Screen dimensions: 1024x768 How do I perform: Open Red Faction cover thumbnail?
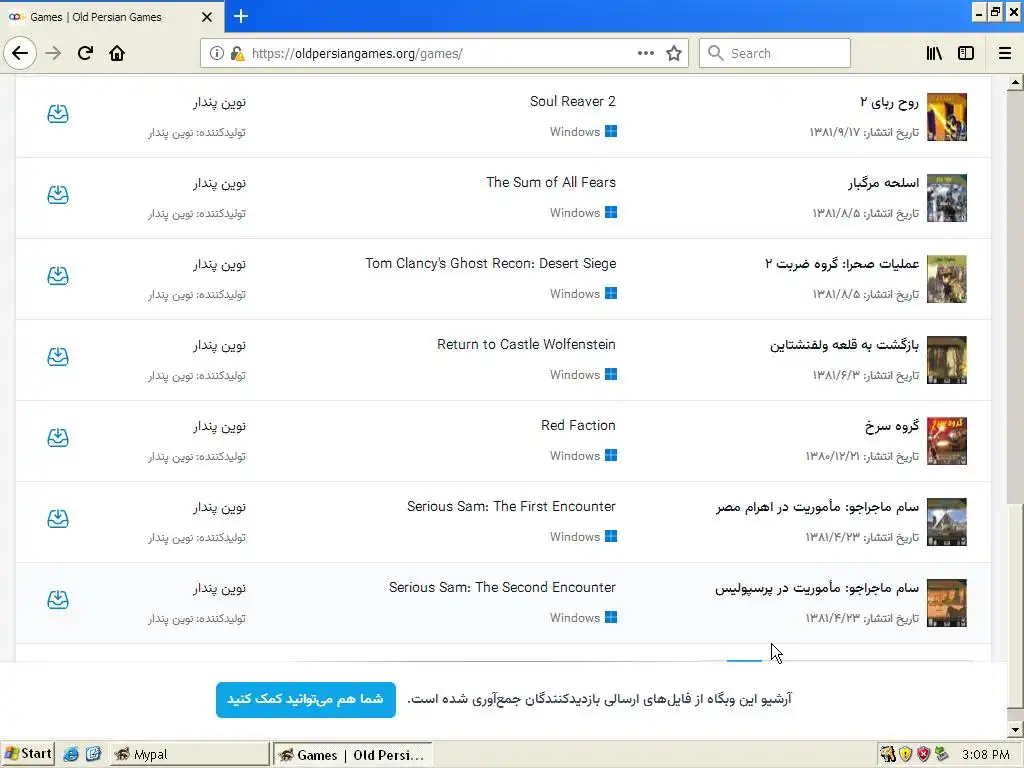[947, 441]
